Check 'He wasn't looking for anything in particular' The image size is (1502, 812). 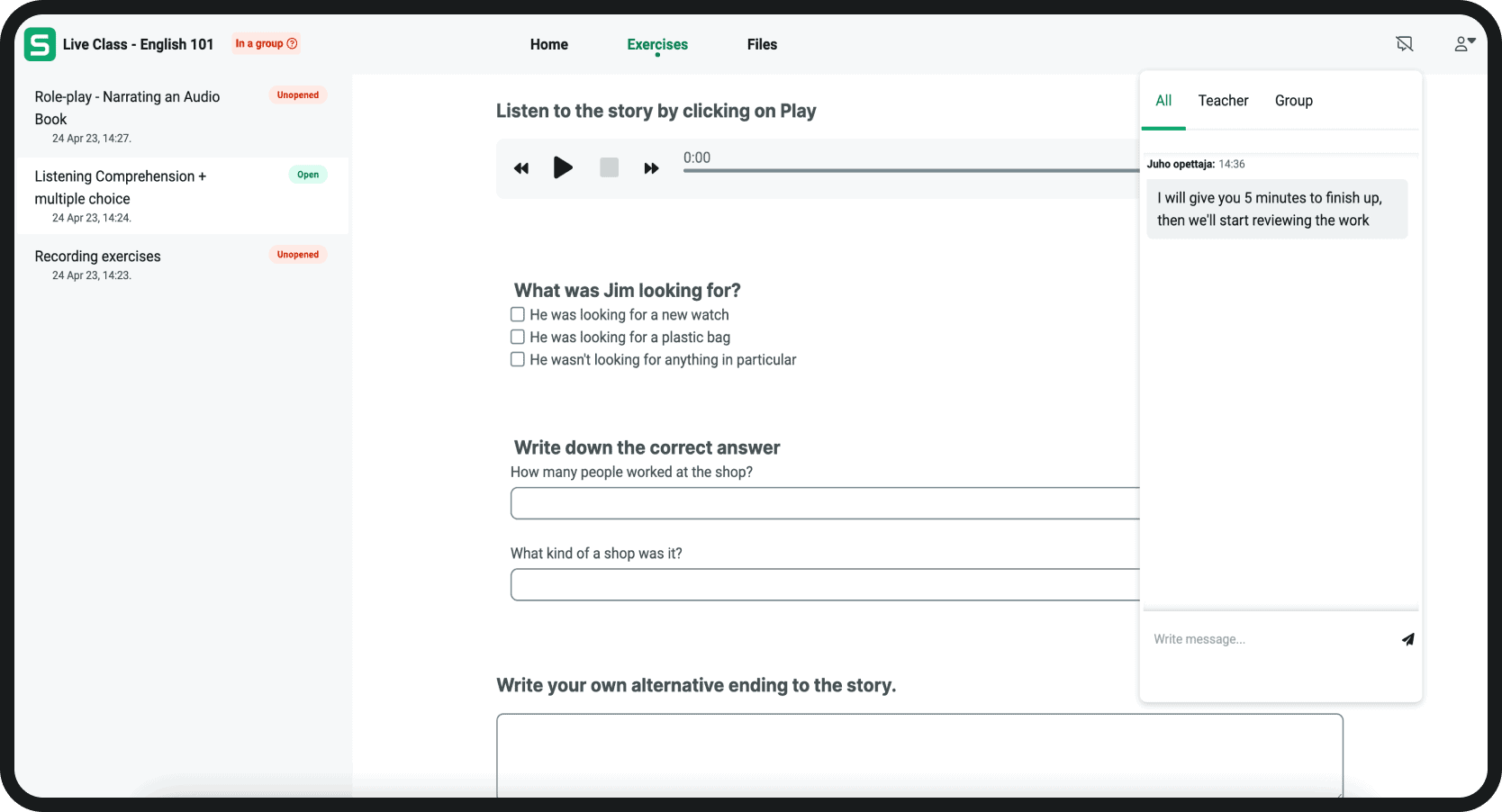518,359
